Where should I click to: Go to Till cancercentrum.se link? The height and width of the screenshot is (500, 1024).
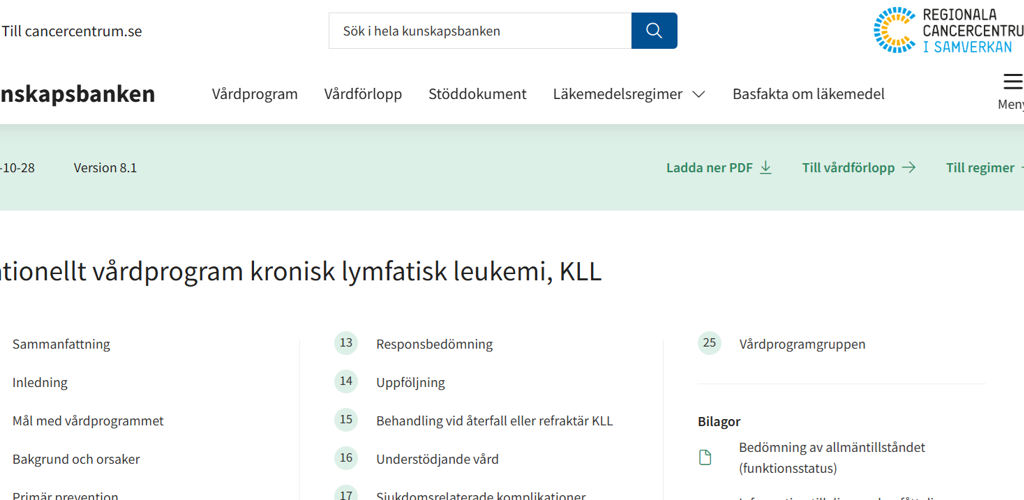pyautogui.click(x=71, y=31)
